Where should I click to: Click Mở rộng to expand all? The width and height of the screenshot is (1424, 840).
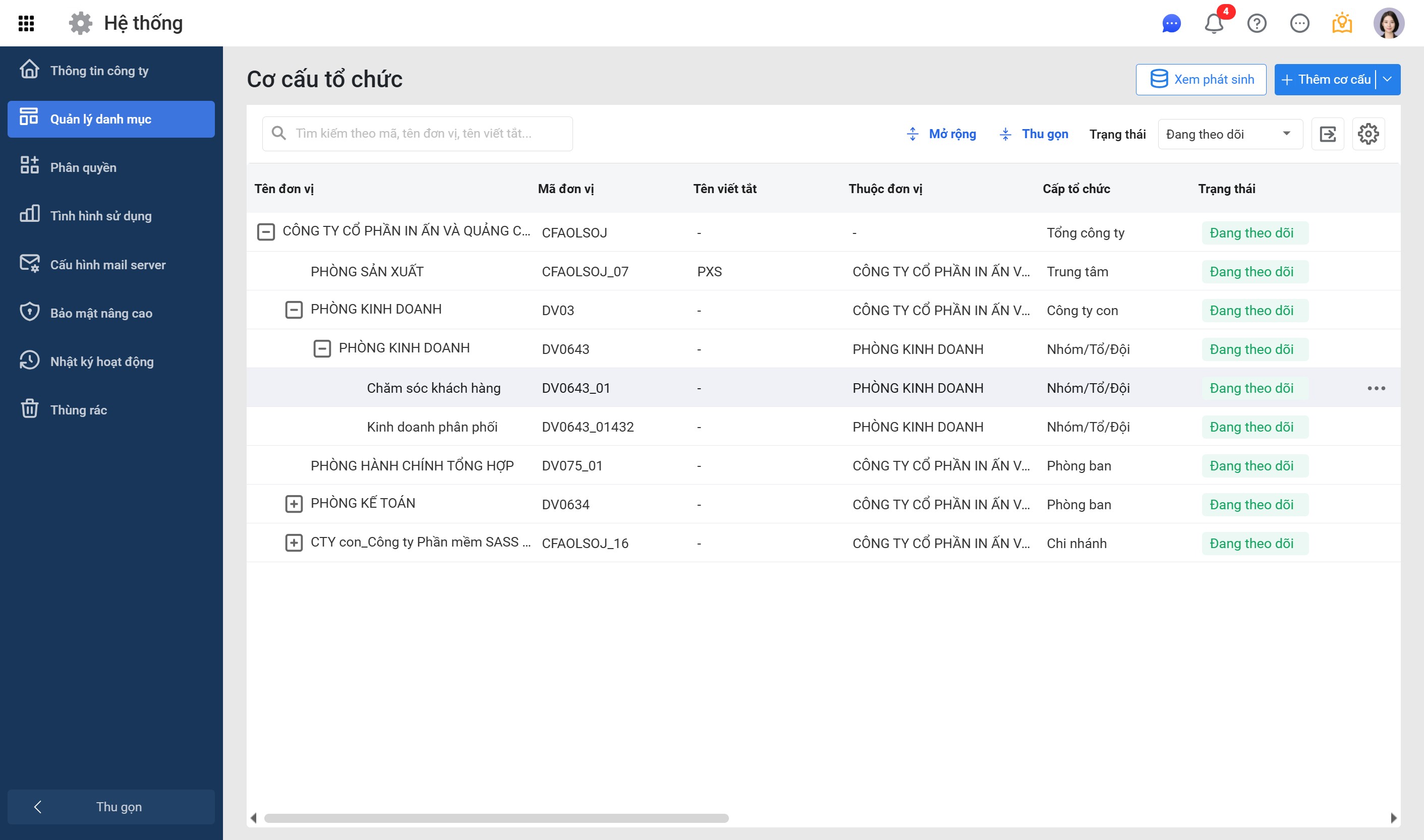[x=941, y=134]
